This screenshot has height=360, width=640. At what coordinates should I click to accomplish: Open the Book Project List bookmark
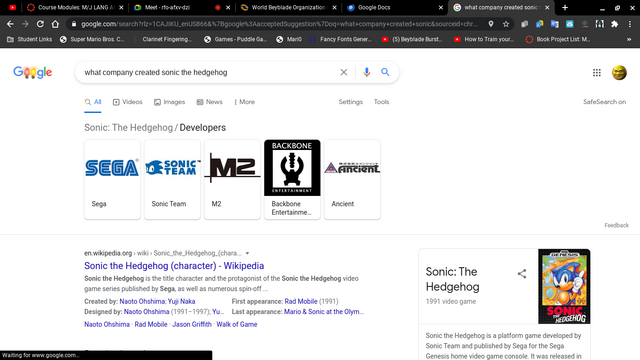coord(558,39)
